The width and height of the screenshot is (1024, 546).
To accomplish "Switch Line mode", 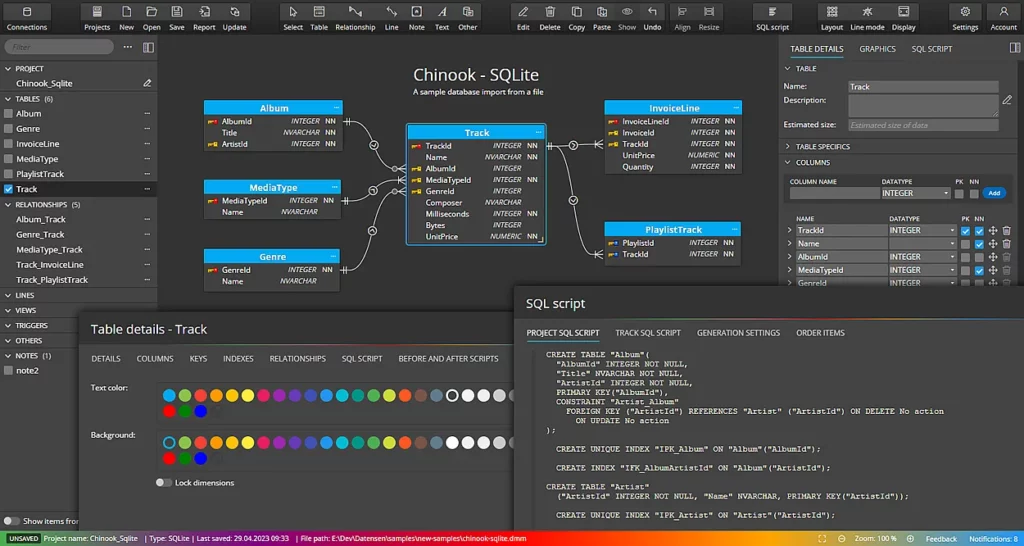I will (x=867, y=18).
